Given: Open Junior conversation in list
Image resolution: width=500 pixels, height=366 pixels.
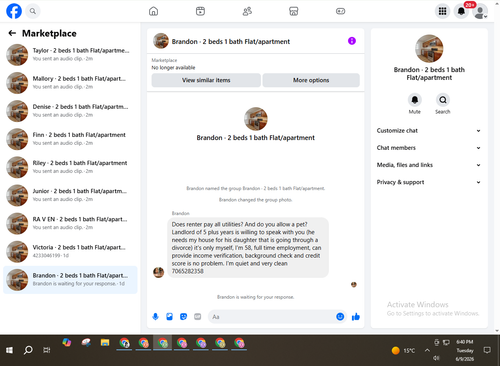Looking at the screenshot, I should click(70, 195).
